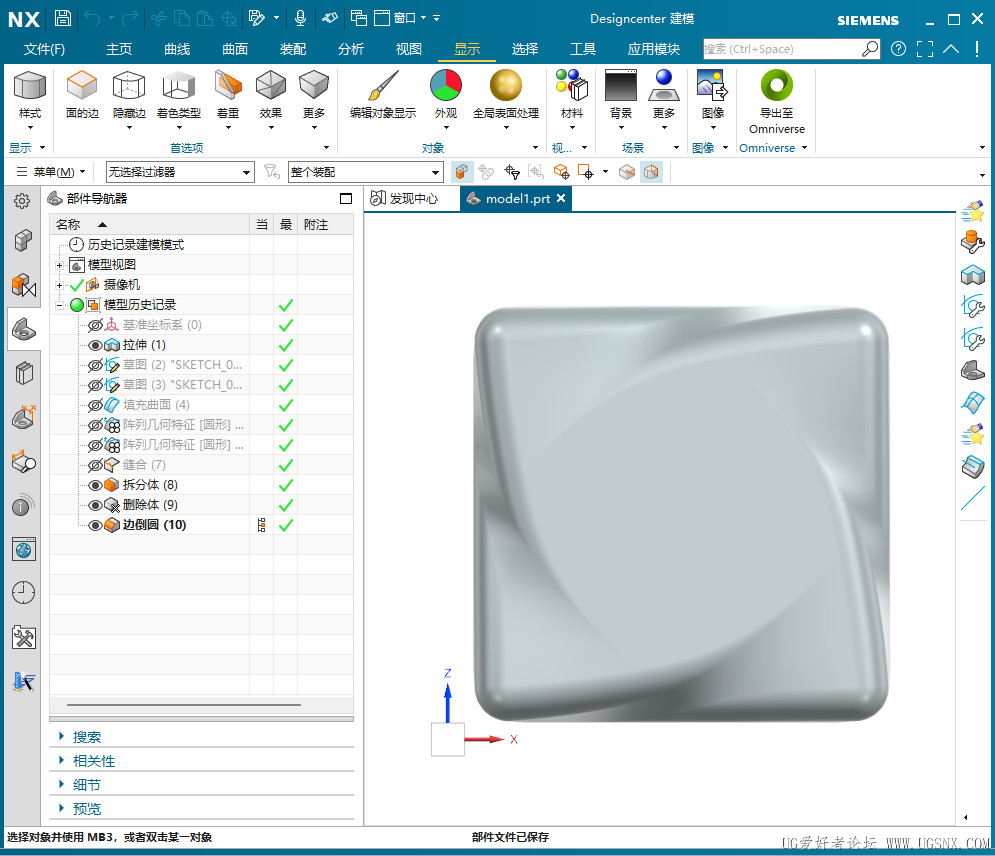Click the 着重 emphasis icon in ribbon
This screenshot has height=856, width=995.
[x=228, y=87]
